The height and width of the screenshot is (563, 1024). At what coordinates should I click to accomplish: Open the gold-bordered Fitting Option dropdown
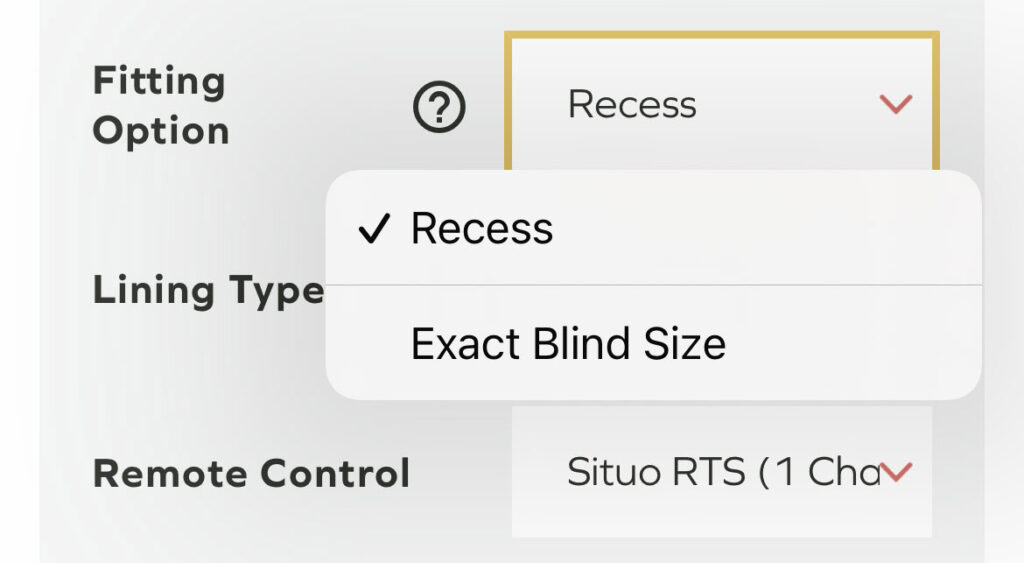(720, 103)
